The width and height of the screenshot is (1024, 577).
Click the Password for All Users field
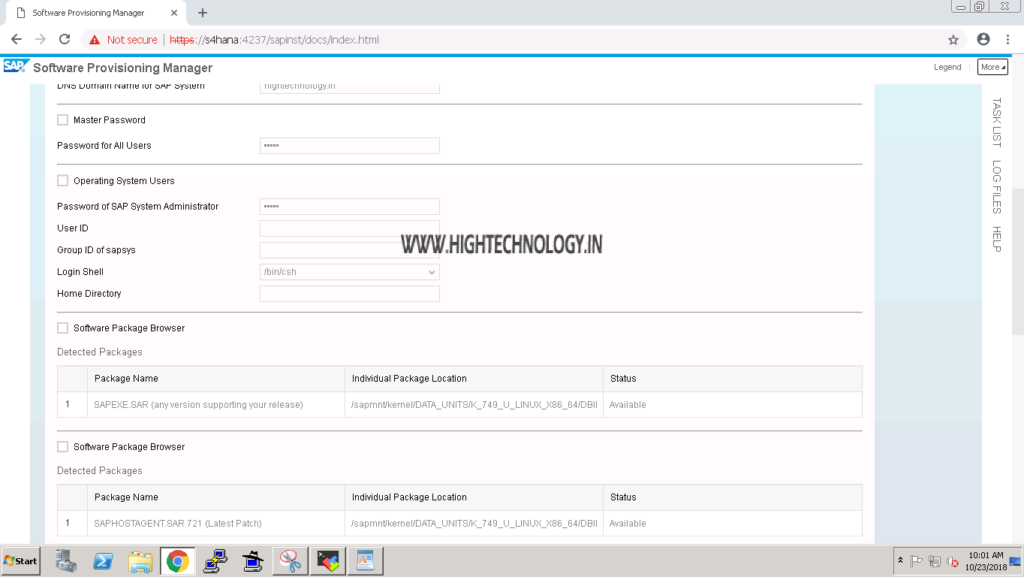349,146
